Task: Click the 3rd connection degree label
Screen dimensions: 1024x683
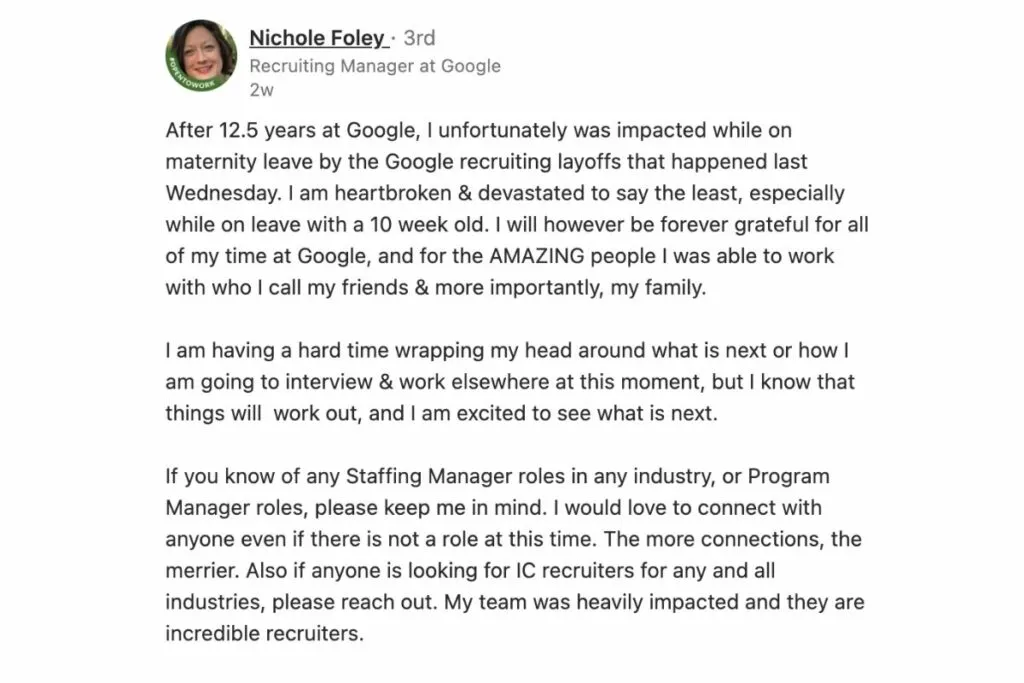Action: point(419,38)
